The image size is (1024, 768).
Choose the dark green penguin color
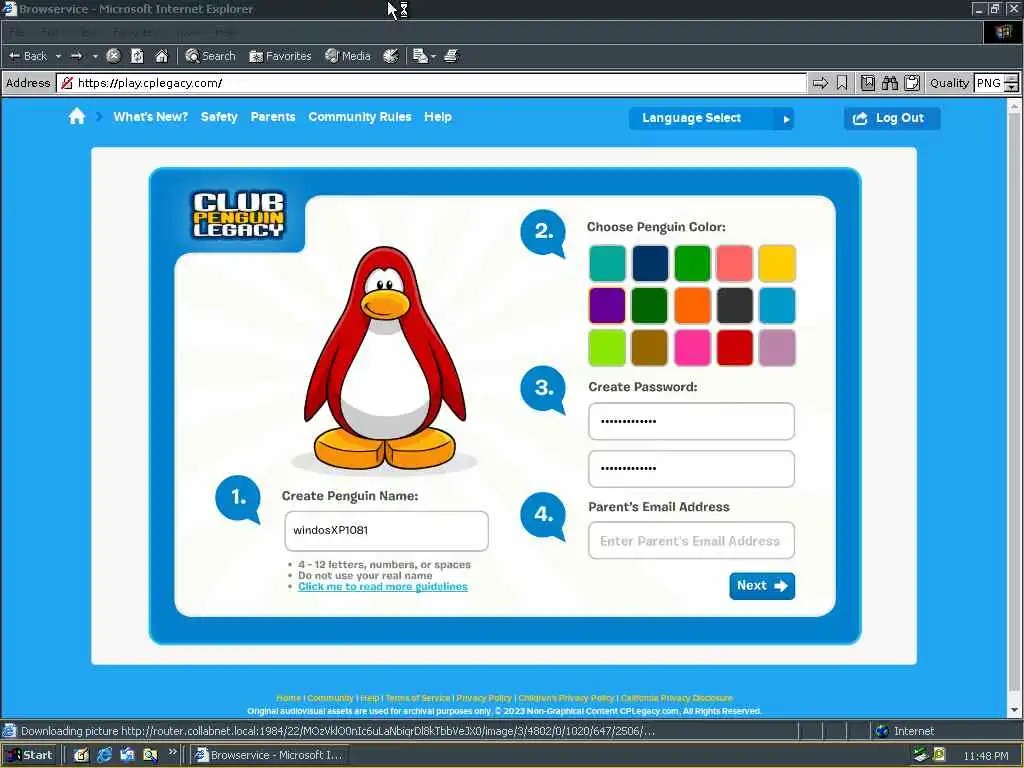650,306
